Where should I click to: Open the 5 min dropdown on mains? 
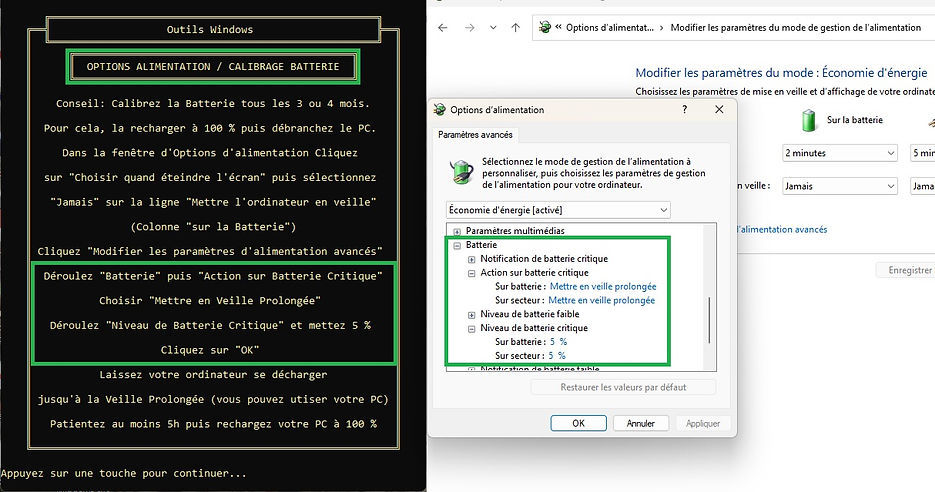(x=922, y=153)
